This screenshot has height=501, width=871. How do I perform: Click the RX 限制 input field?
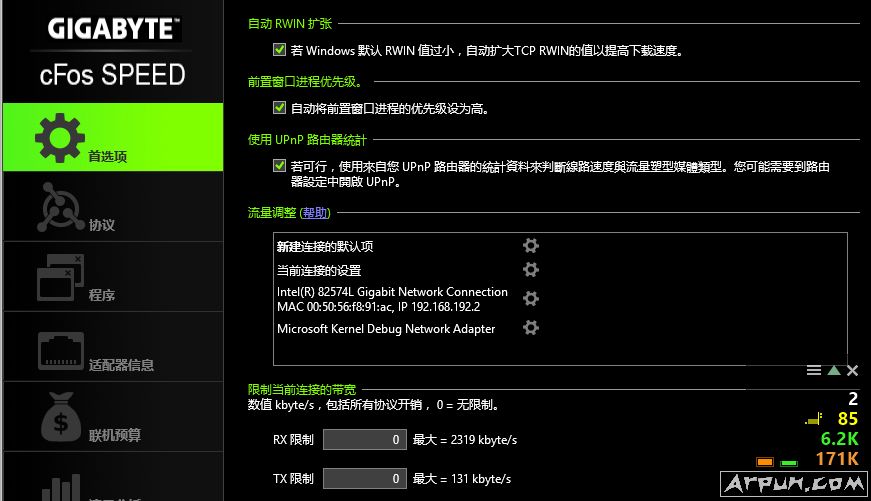tap(364, 439)
